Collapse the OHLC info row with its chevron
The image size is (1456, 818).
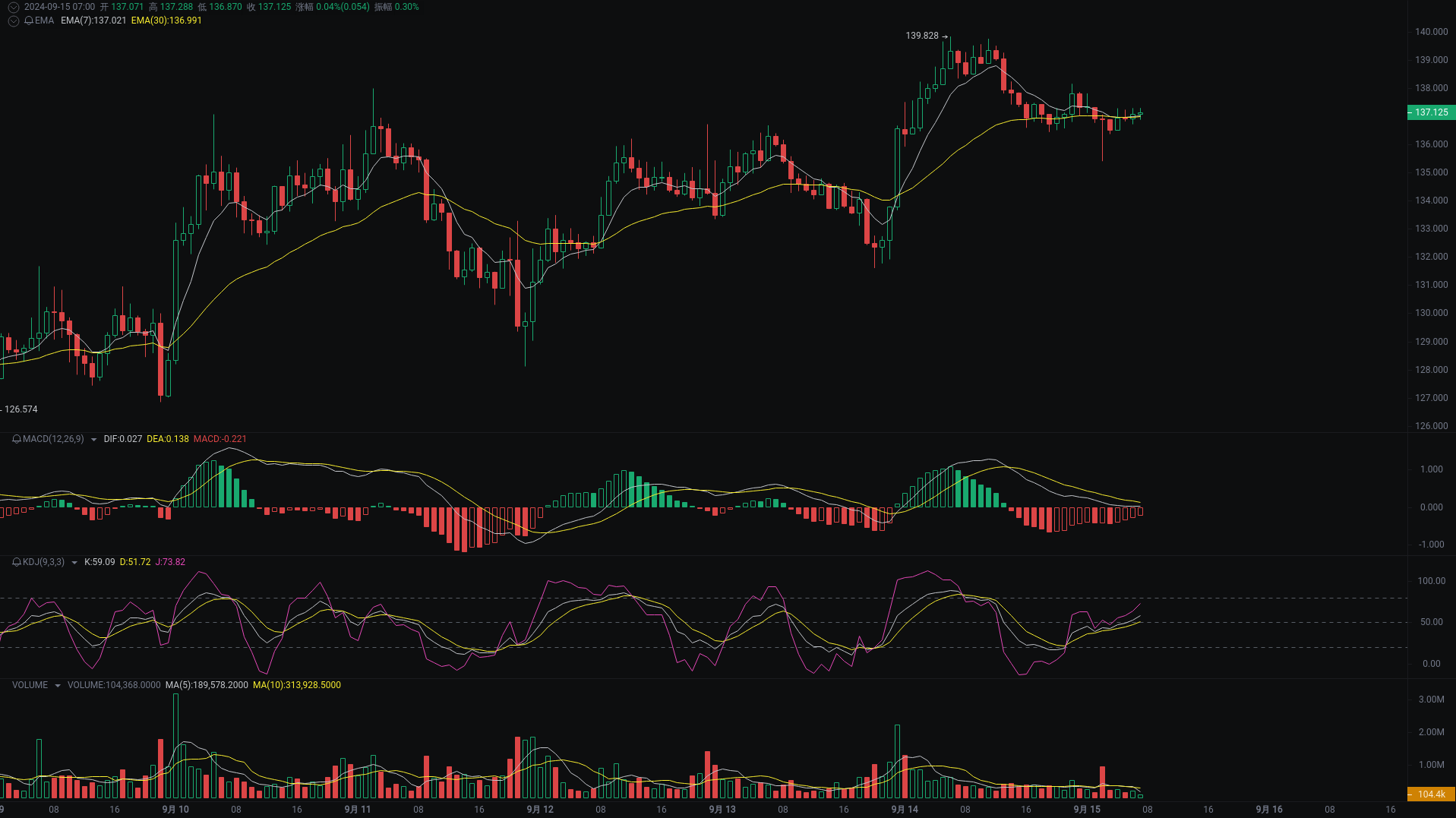(x=12, y=6)
